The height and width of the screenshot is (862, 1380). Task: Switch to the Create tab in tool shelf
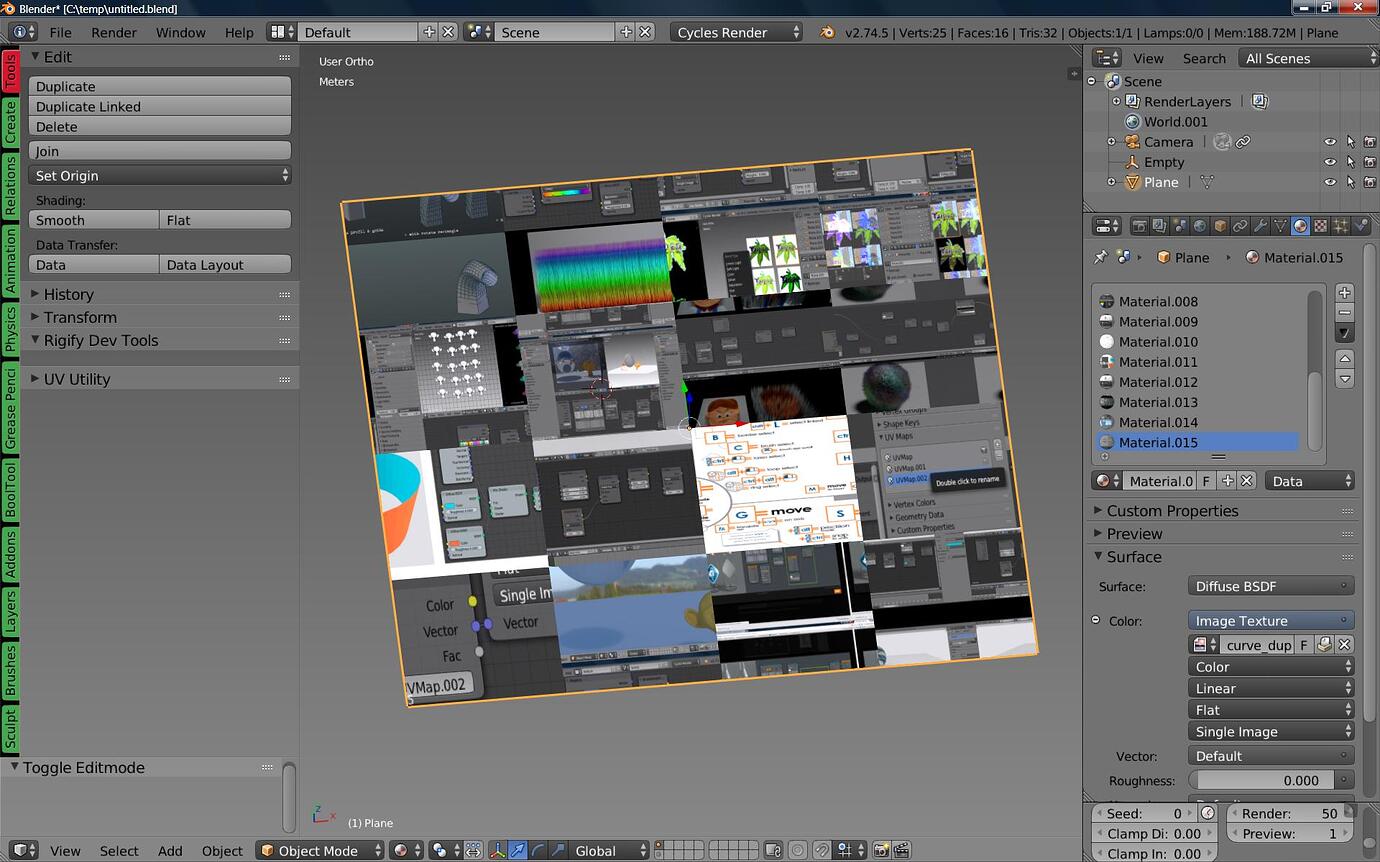pyautogui.click(x=11, y=122)
